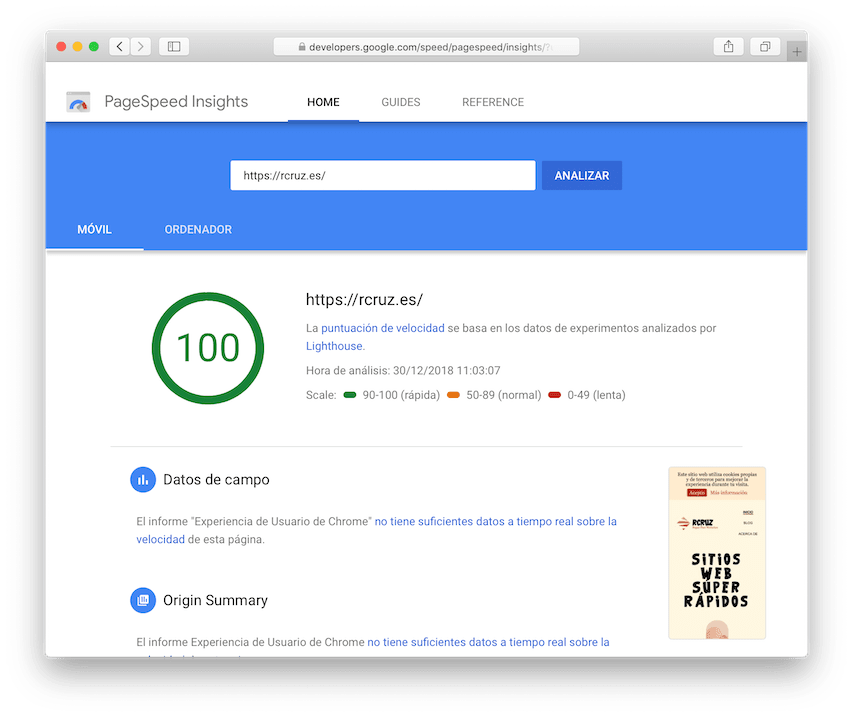The image size is (853, 717).
Task: Open Origin Summary 'no tiene suficientes datos' link
Action: coord(489,642)
